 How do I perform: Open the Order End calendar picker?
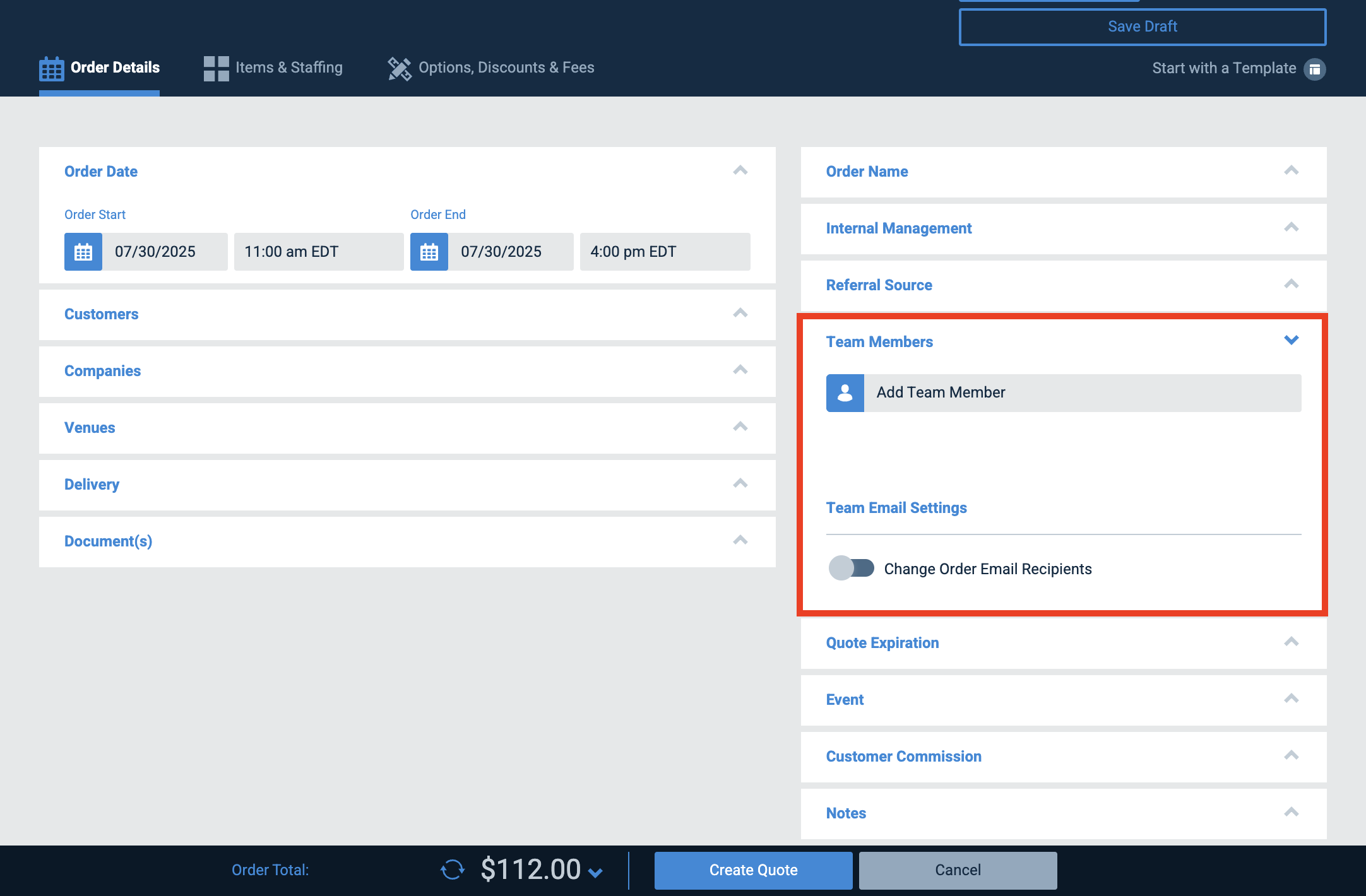[429, 252]
